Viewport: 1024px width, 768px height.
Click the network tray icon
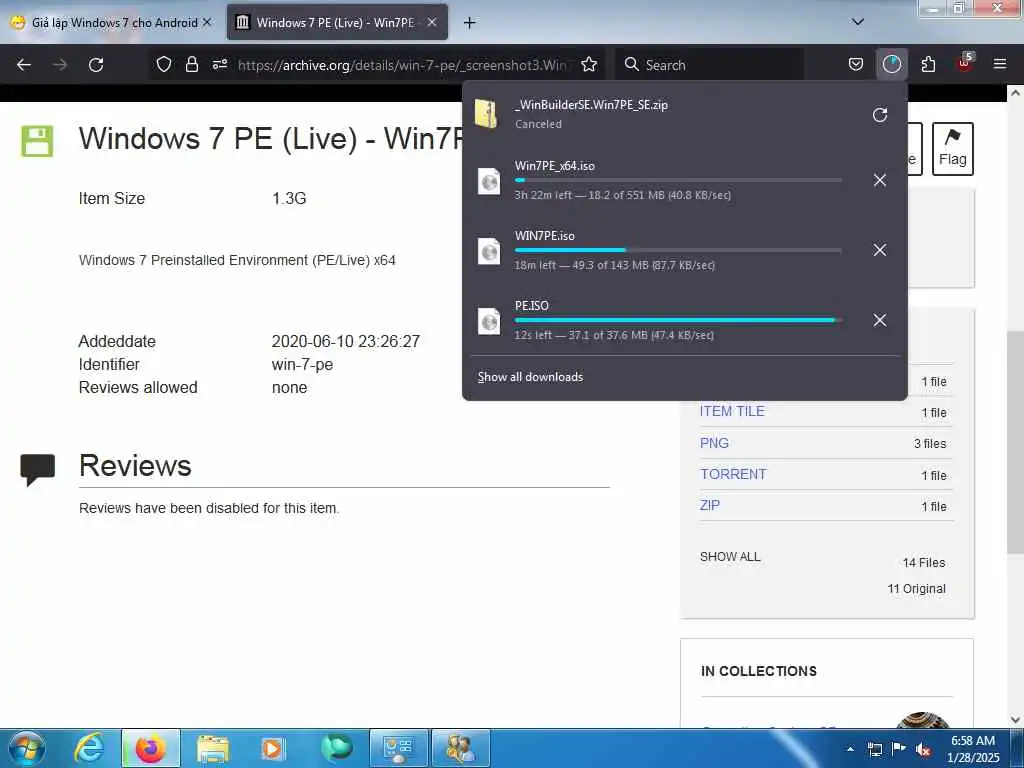coord(874,749)
